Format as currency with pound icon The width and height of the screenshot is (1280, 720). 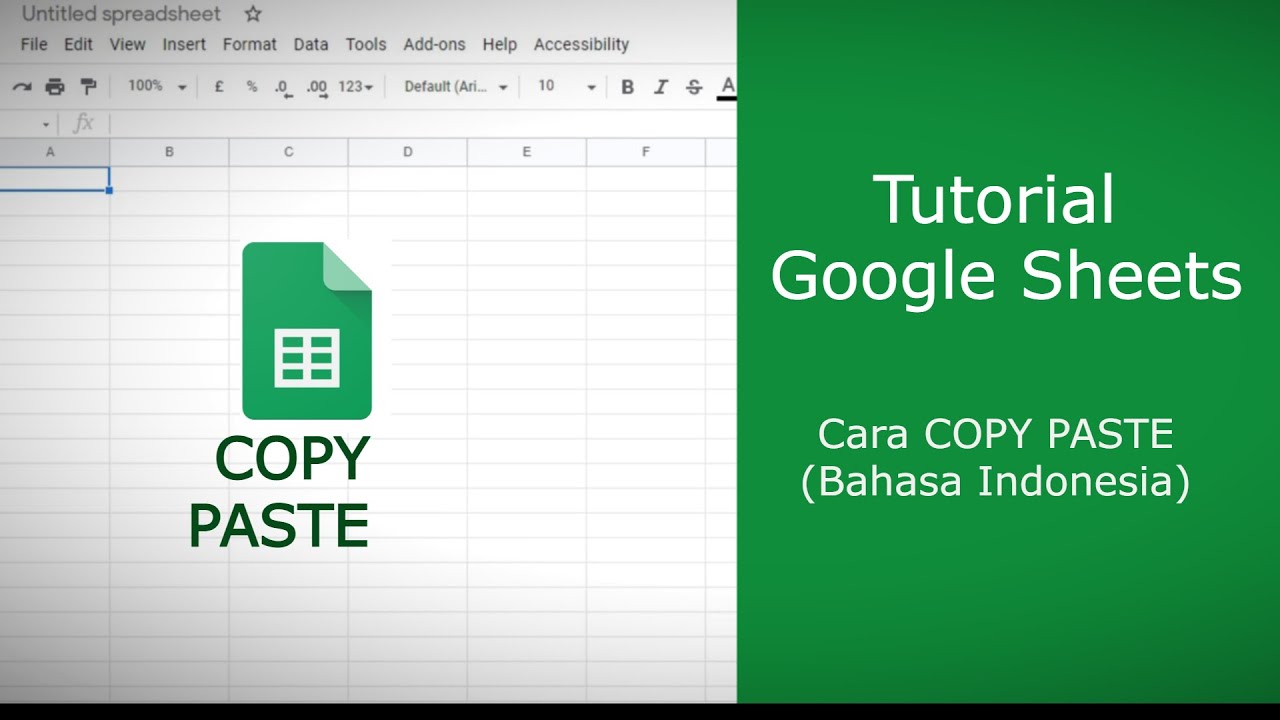219,87
